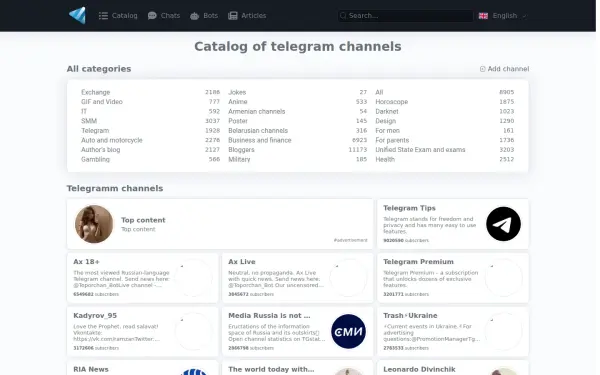Open the Author's blog category
Viewport: 600px width, 375px height.
click(x=101, y=150)
